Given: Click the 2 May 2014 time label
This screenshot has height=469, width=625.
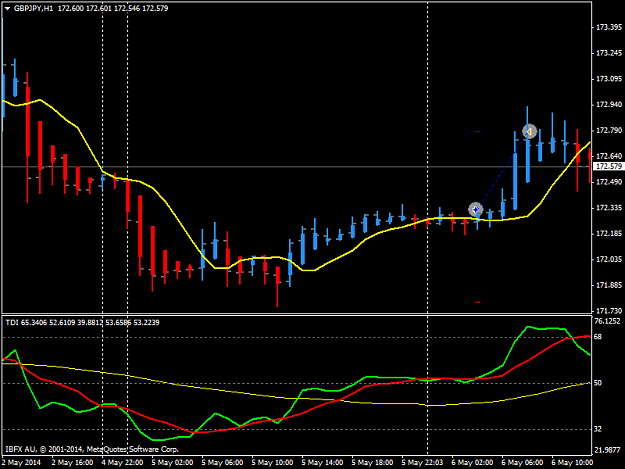Looking at the screenshot, I should point(21,463).
